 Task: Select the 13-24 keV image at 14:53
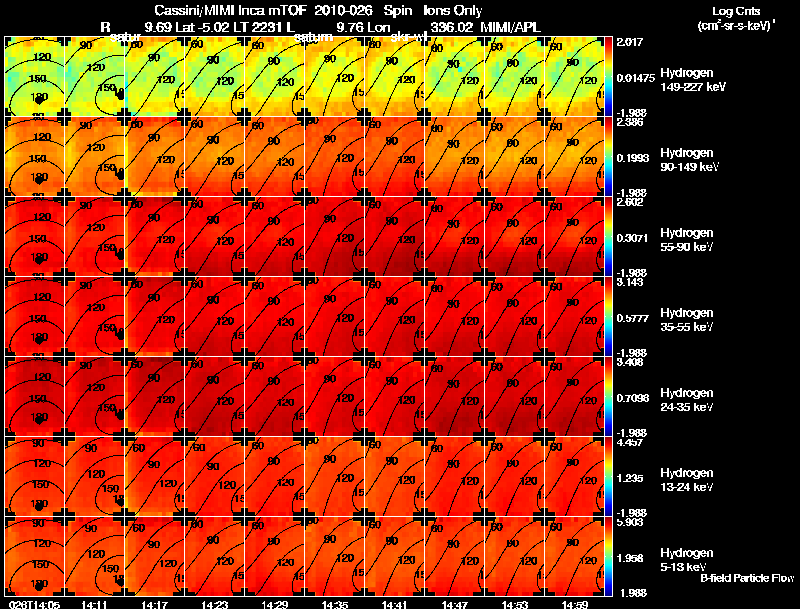coord(515,477)
